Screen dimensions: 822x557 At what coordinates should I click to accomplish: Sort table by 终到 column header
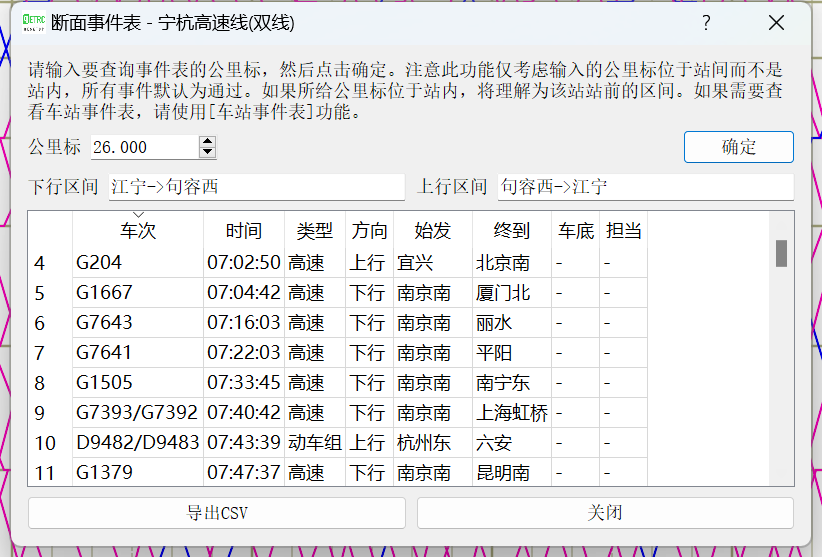(x=512, y=230)
